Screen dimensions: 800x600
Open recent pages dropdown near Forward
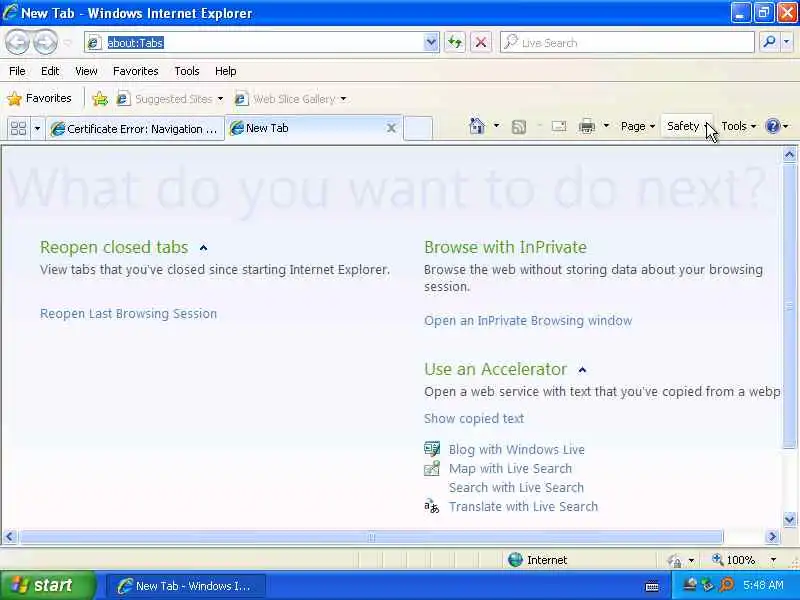pos(67,43)
